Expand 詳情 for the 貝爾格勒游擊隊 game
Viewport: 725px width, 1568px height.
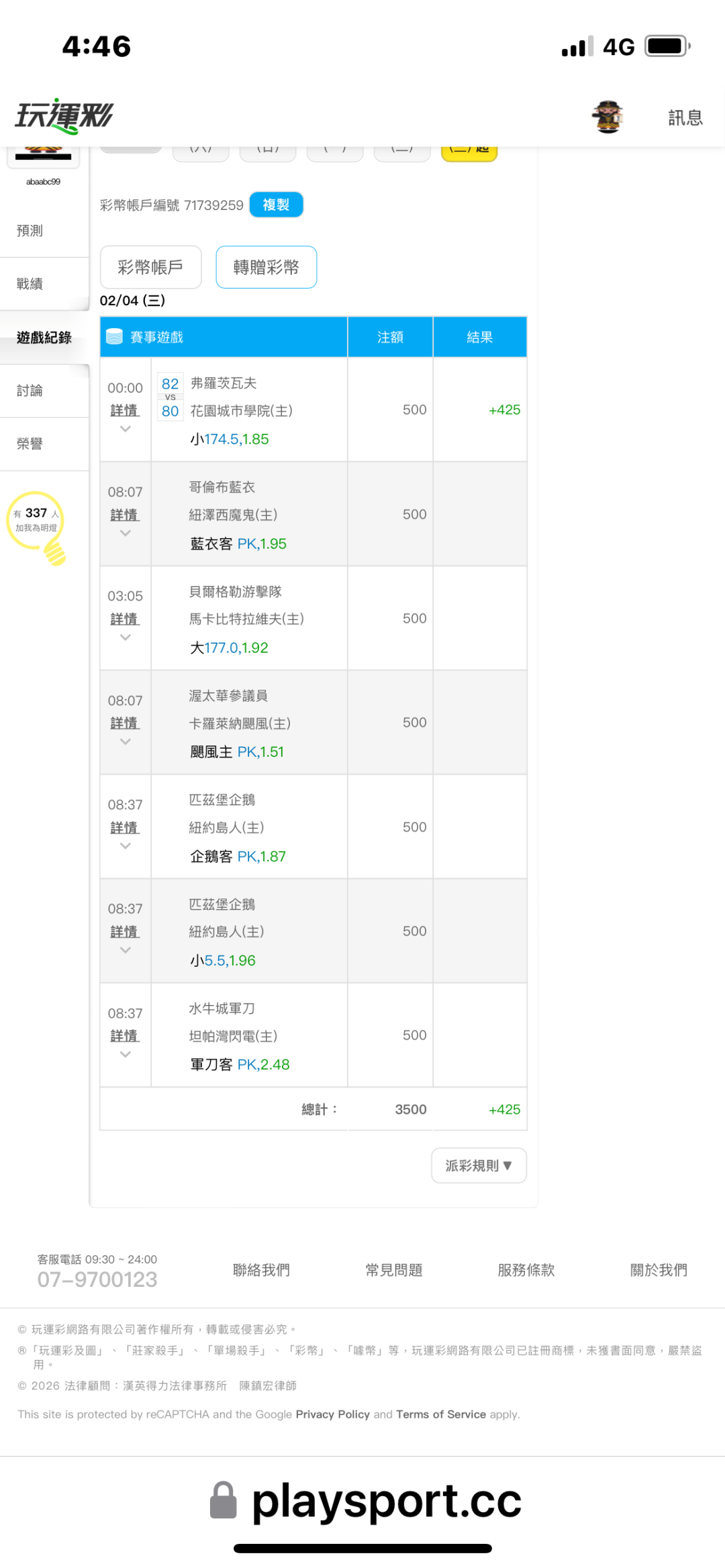pyautogui.click(x=124, y=619)
